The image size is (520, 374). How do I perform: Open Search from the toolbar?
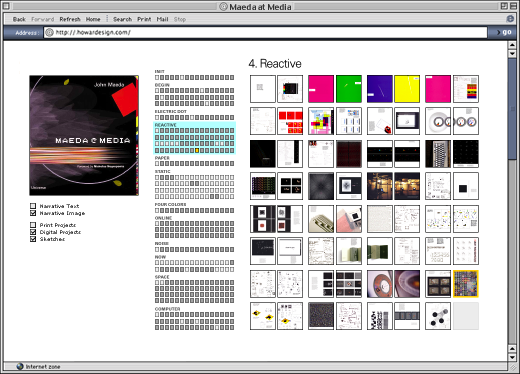[122, 19]
